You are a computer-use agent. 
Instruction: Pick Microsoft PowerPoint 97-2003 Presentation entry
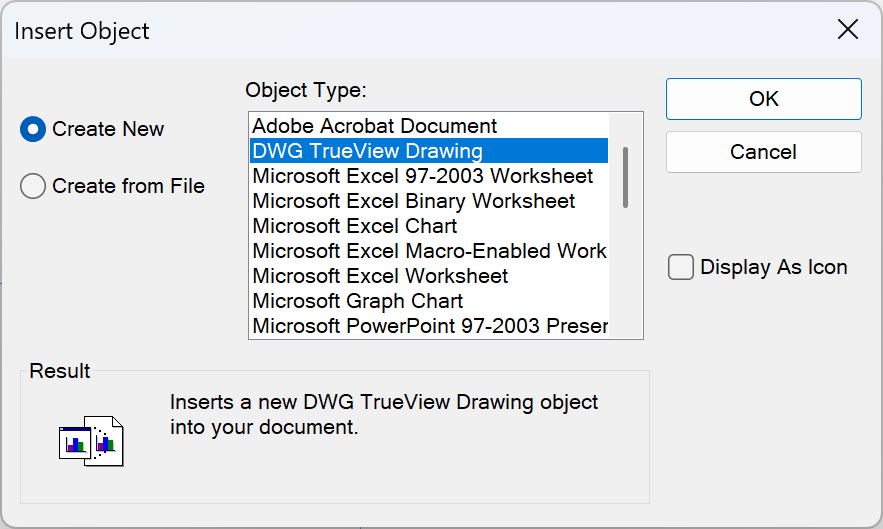tap(429, 326)
